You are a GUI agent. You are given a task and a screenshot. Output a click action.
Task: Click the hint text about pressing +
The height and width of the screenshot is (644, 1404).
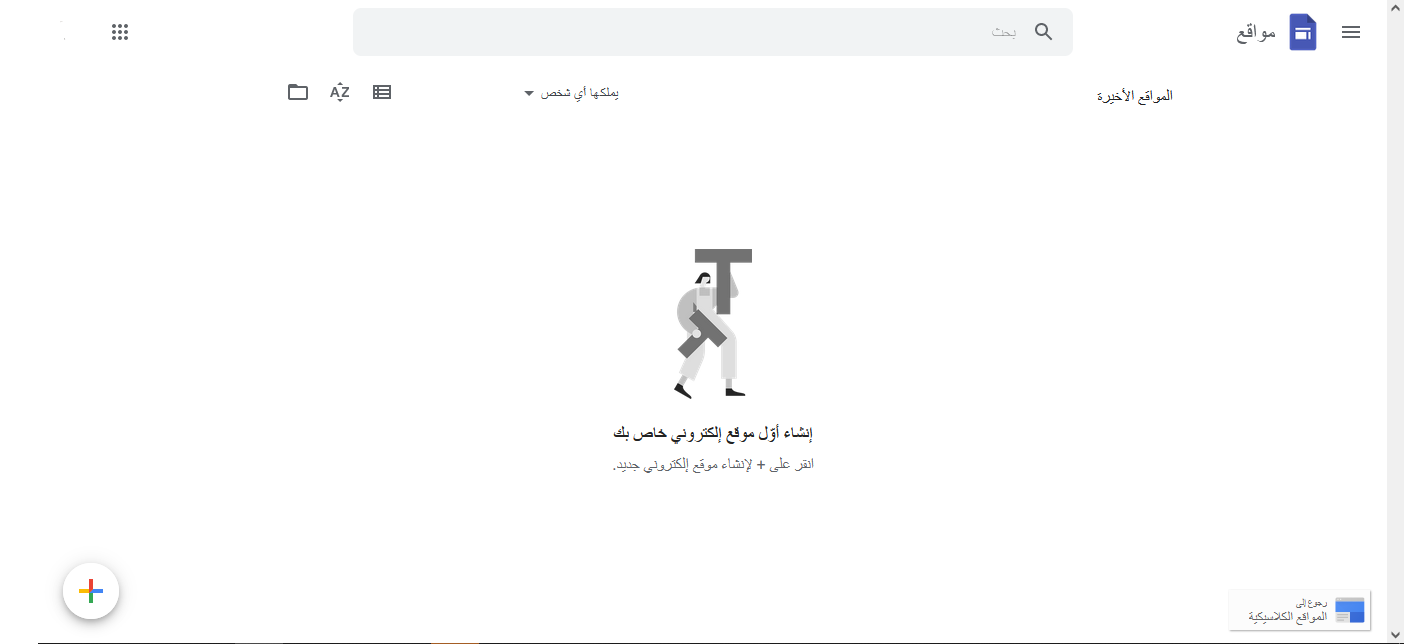pyautogui.click(x=713, y=465)
